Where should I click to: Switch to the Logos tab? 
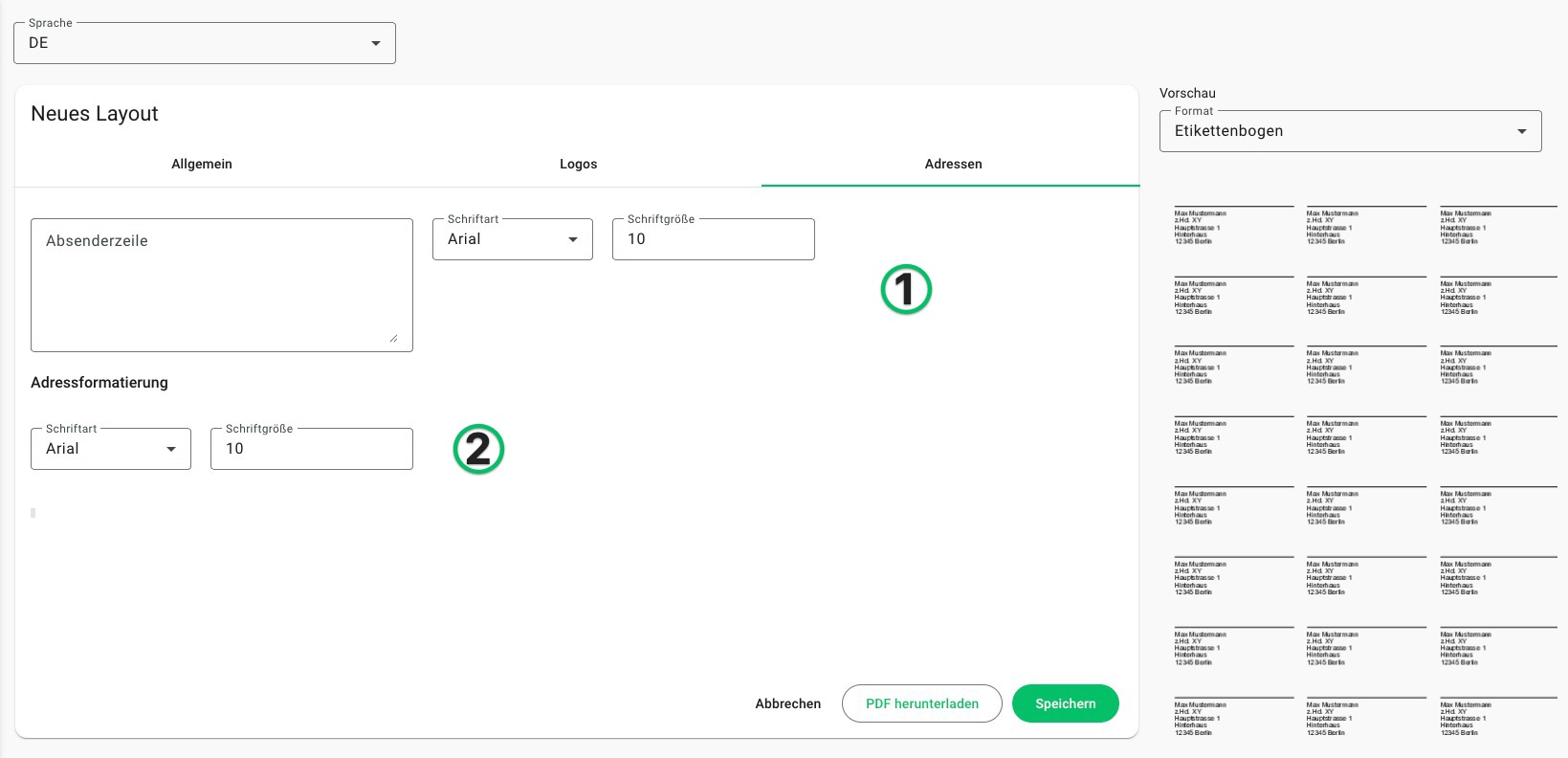pos(578,164)
